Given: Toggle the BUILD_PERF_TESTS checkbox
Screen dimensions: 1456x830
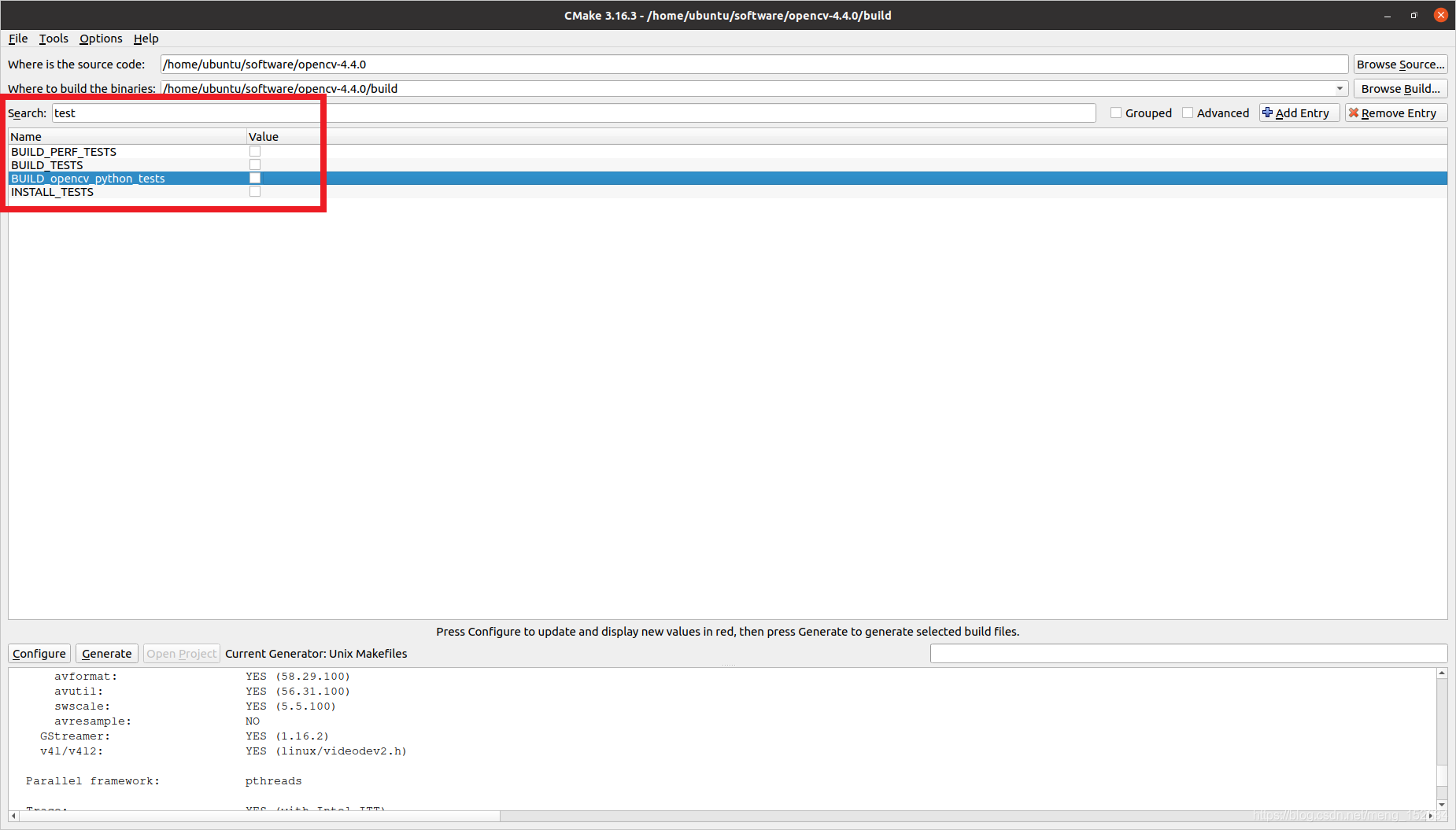Looking at the screenshot, I should pos(255,152).
